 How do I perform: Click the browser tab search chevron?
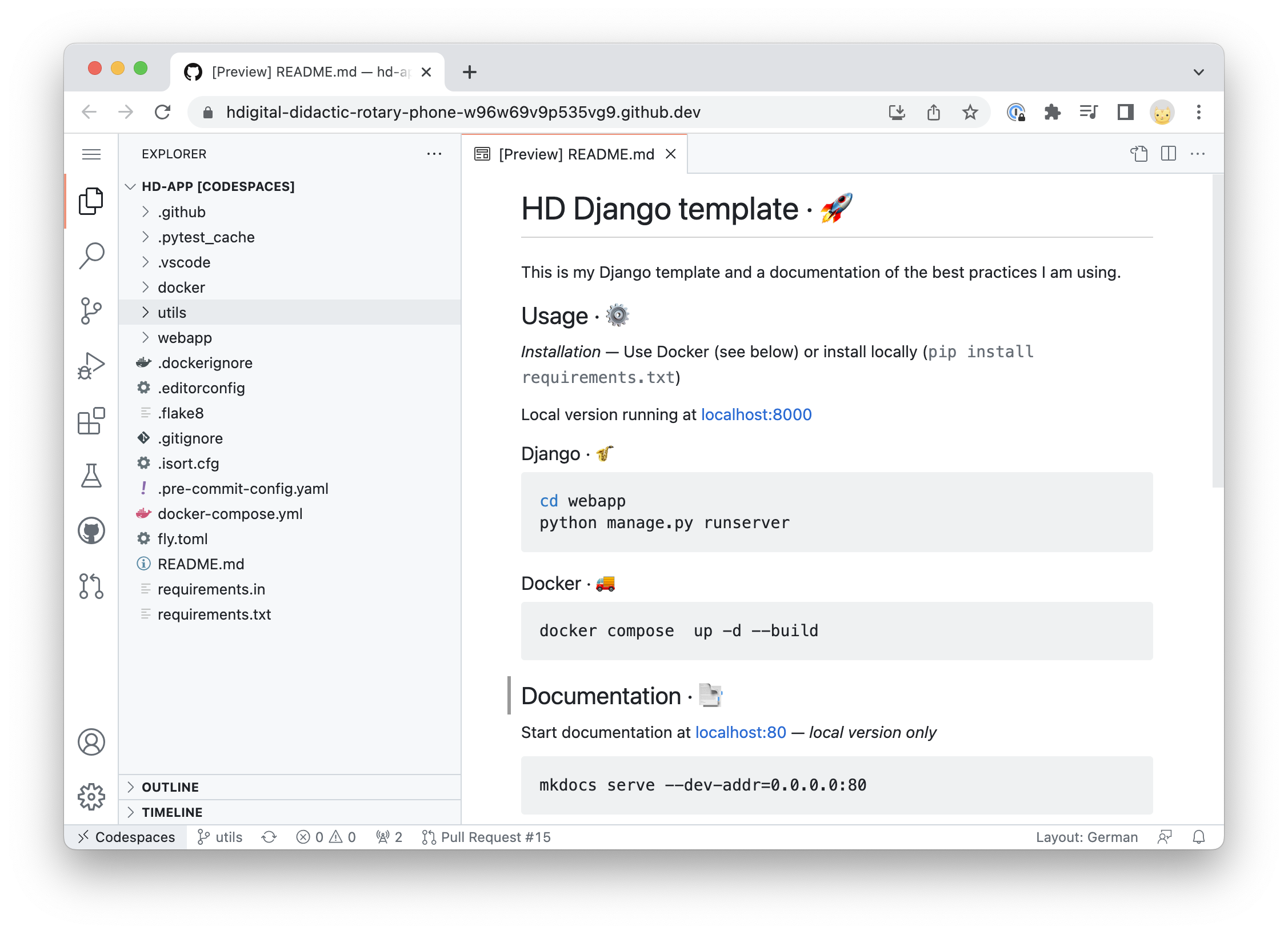[1199, 72]
